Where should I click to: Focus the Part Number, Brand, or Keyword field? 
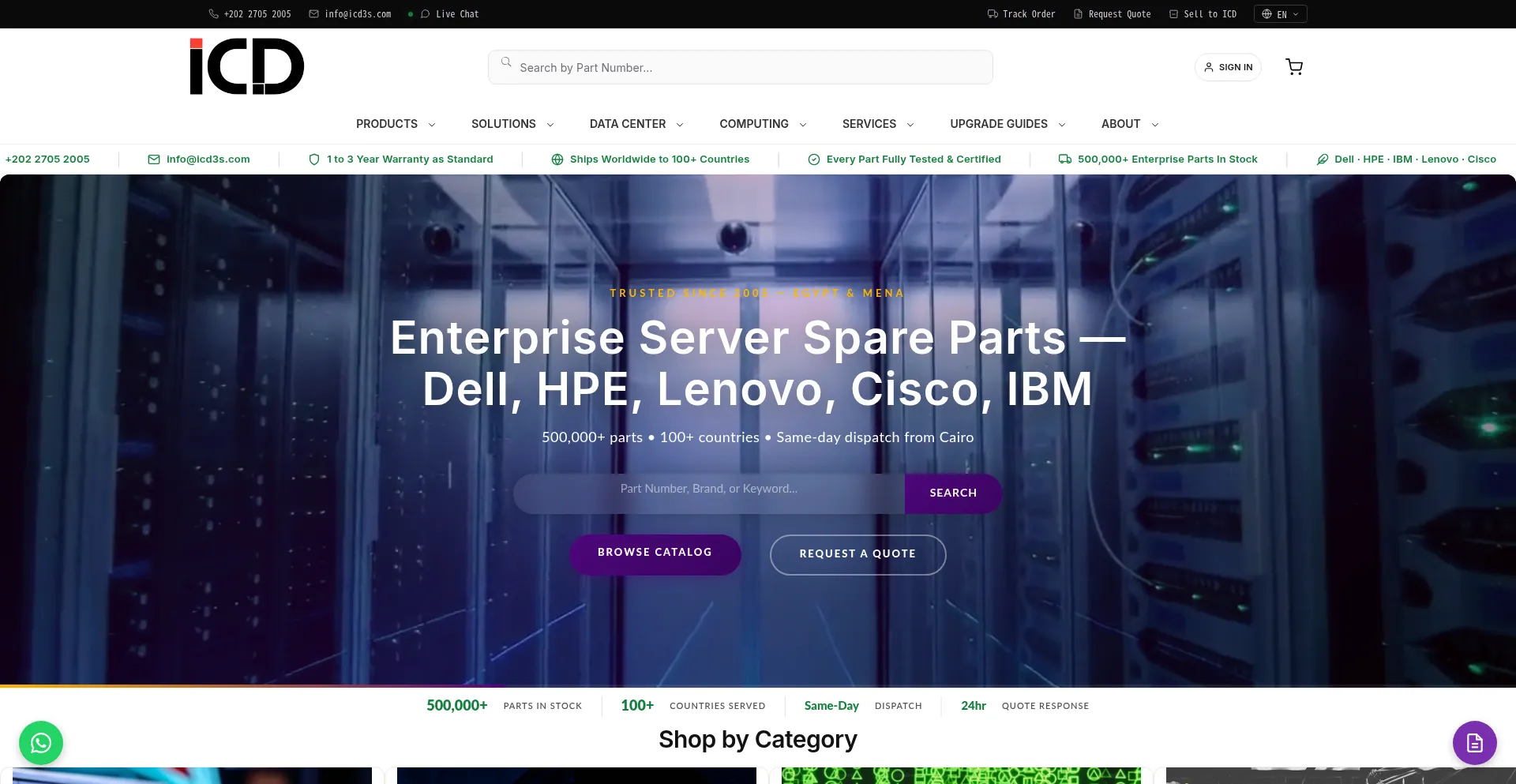click(x=709, y=493)
